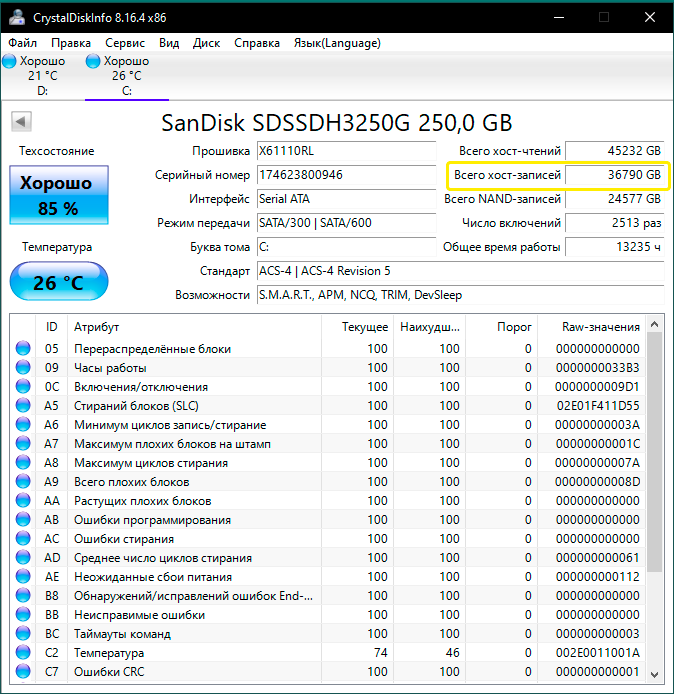Click the status orb for attribute 09
This screenshot has height=694, width=674.
(23, 367)
